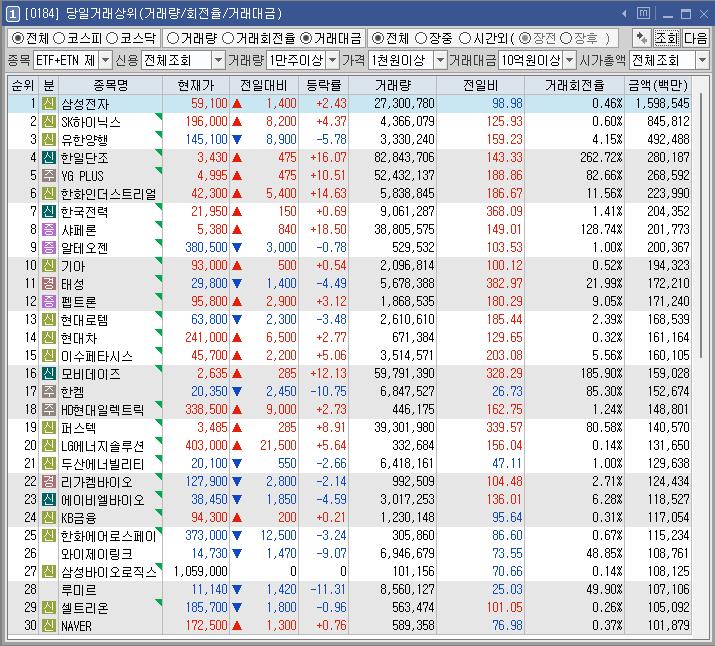Select the 시간외 session radio button
This screenshot has height=646, width=715.
tap(464, 38)
